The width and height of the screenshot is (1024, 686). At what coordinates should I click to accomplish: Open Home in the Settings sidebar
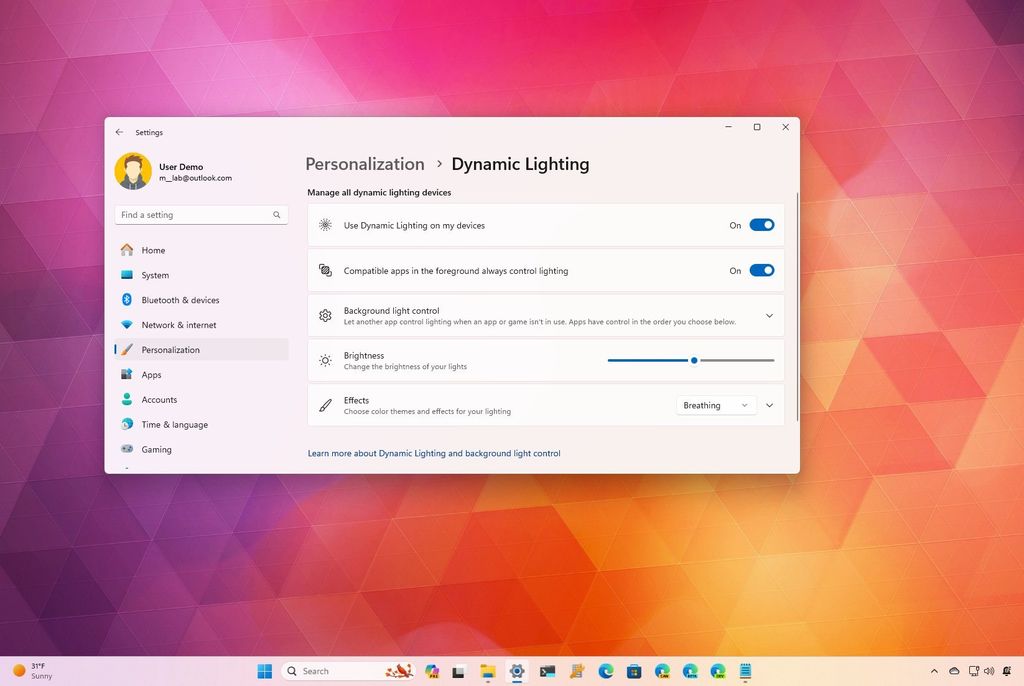click(152, 250)
